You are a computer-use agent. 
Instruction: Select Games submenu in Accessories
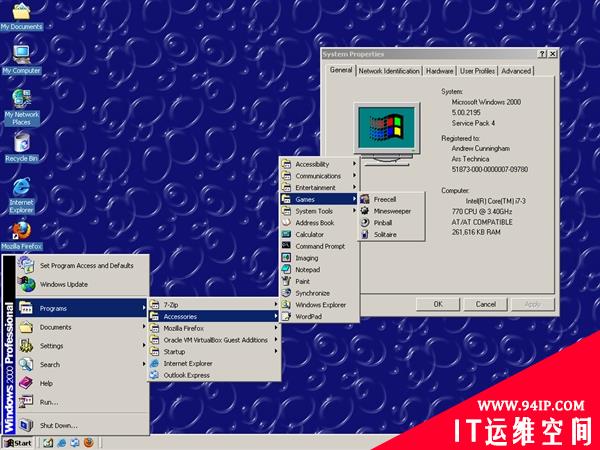click(x=319, y=199)
